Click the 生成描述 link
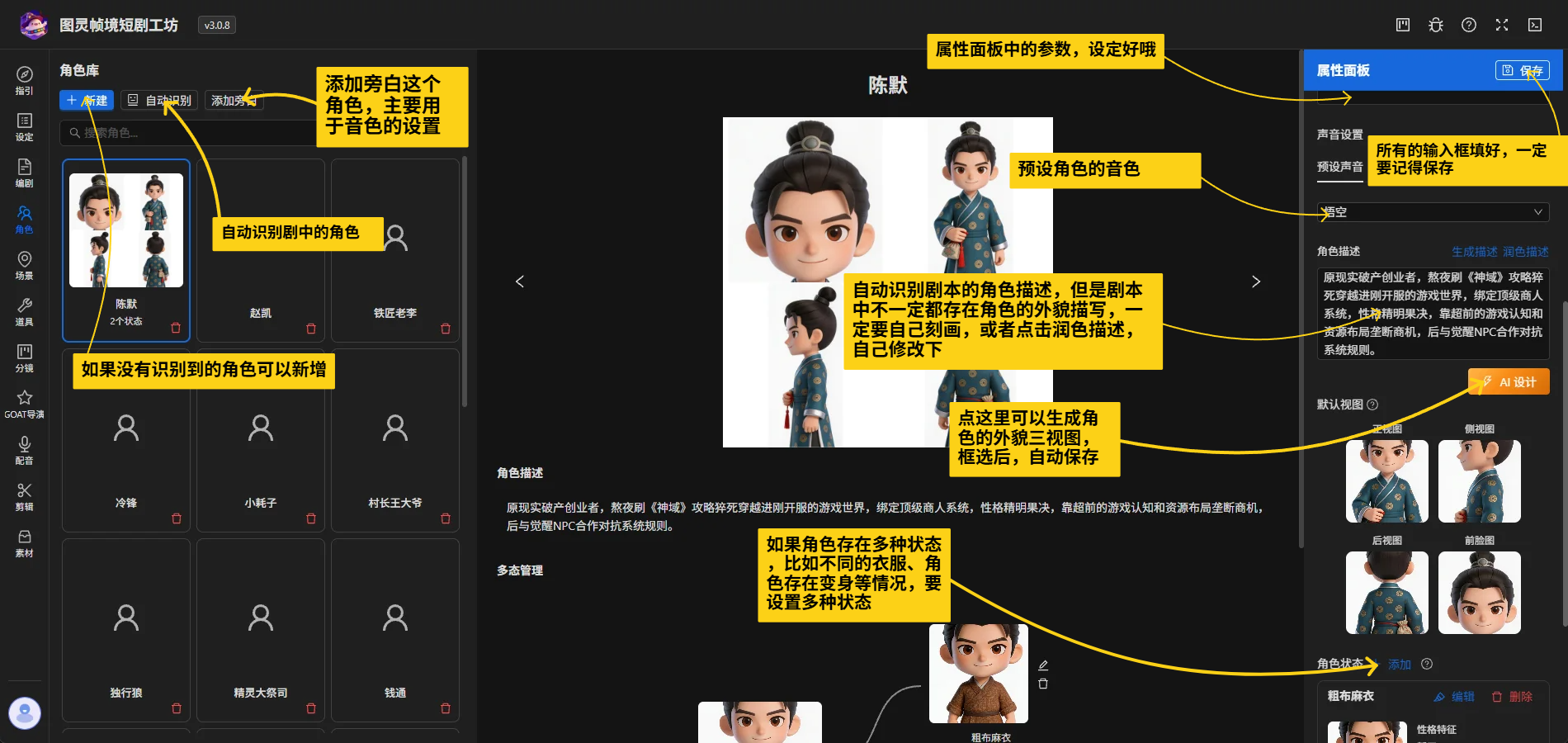Image resolution: width=1568 pixels, height=743 pixels. [1474, 252]
